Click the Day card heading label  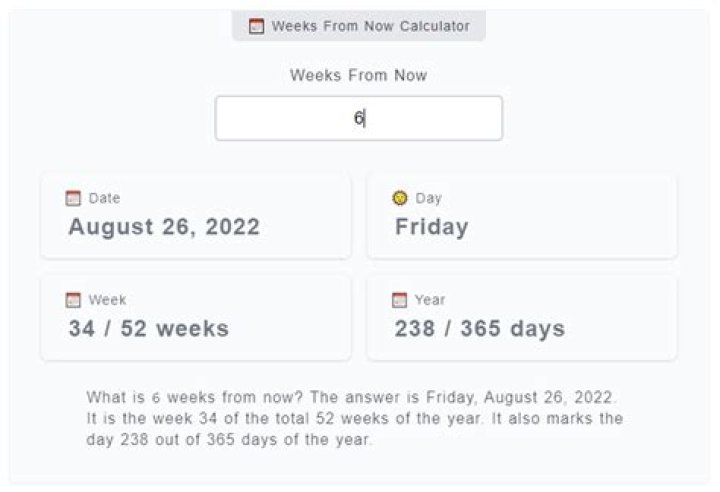click(x=428, y=198)
